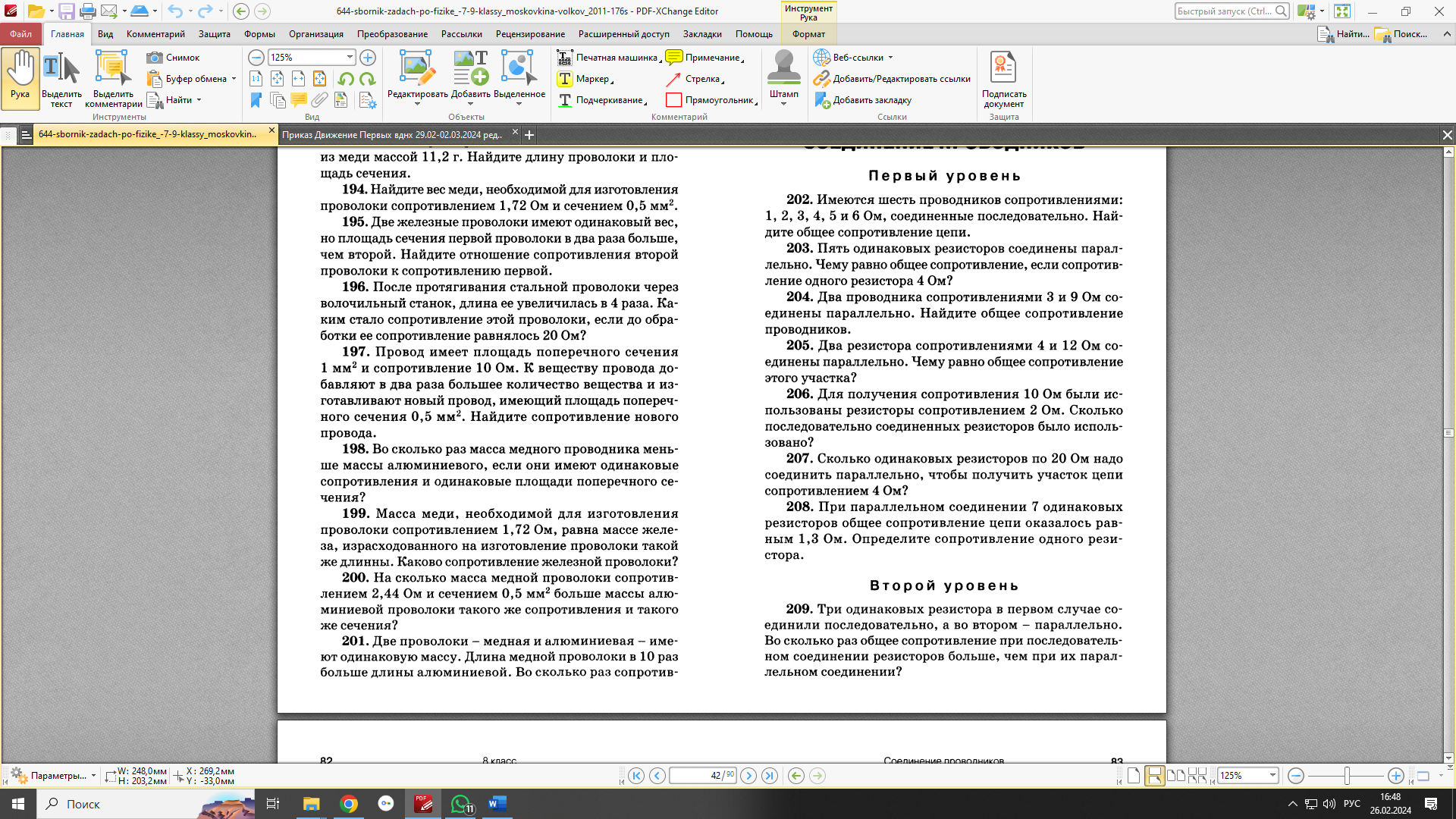Viewport: 1456px width, 819px height.
Task: Open Формат contextual tab
Action: point(808,34)
